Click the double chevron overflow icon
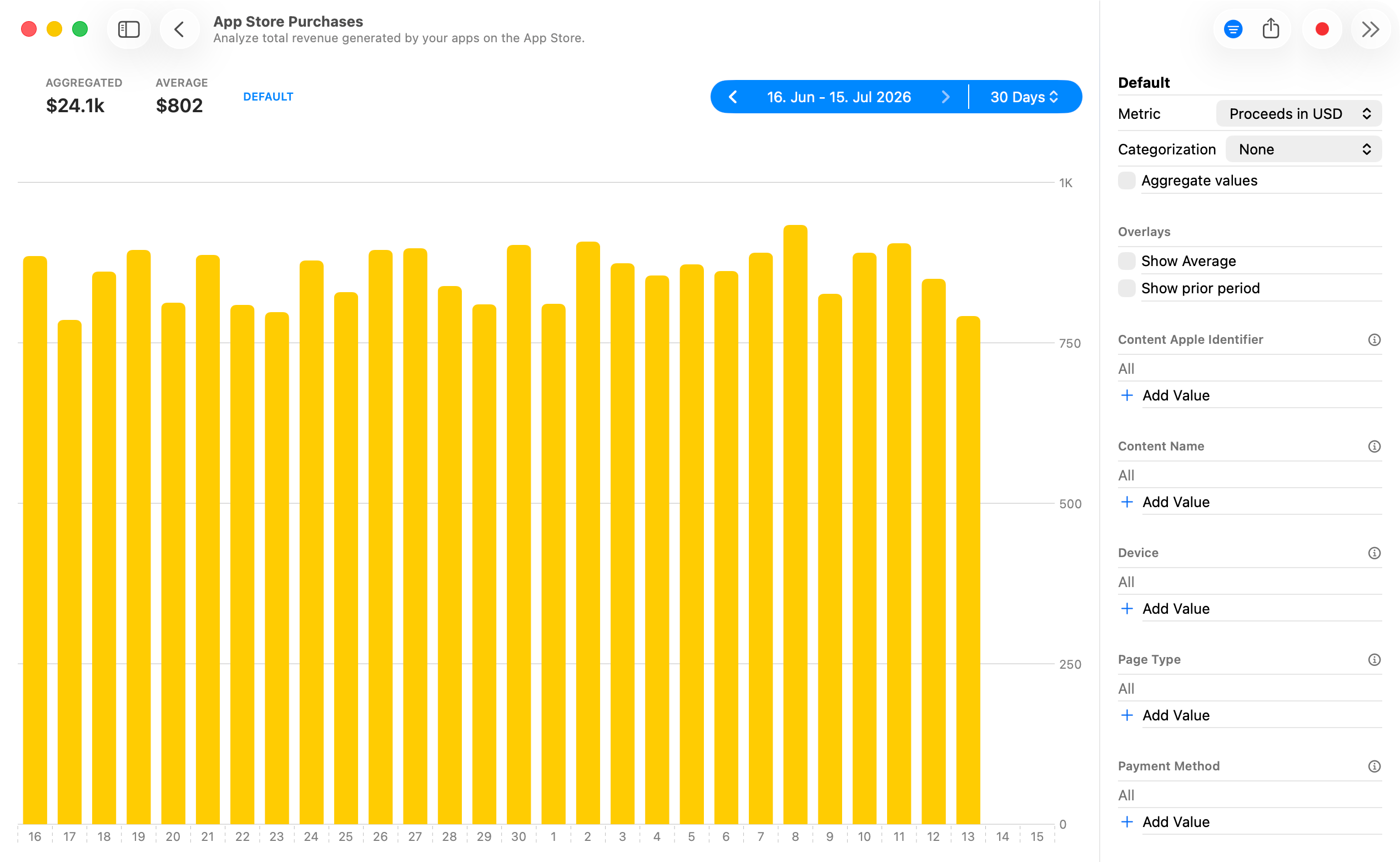This screenshot has width=1400, height=862. click(1371, 29)
